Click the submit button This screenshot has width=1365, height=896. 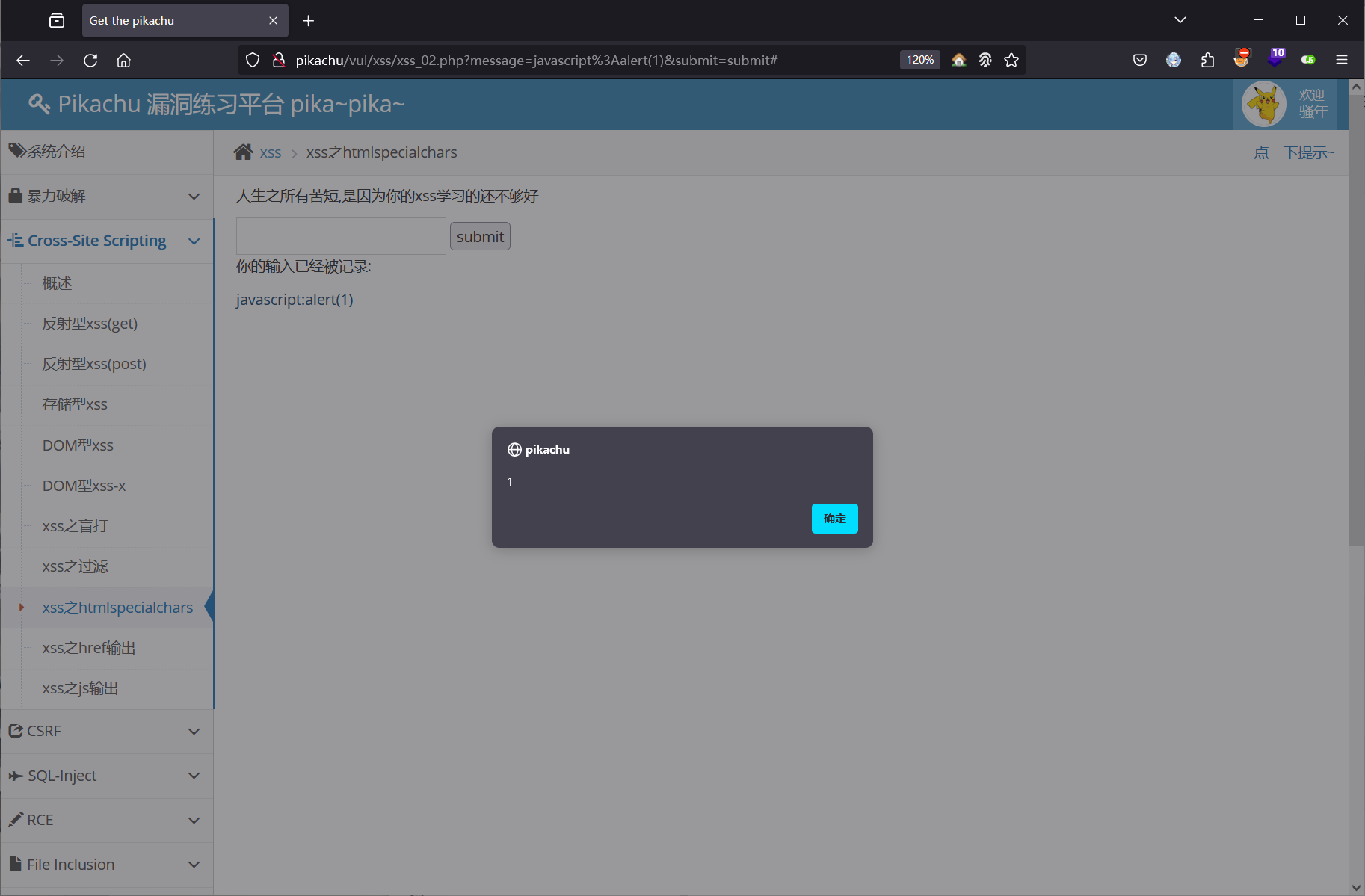pos(480,236)
